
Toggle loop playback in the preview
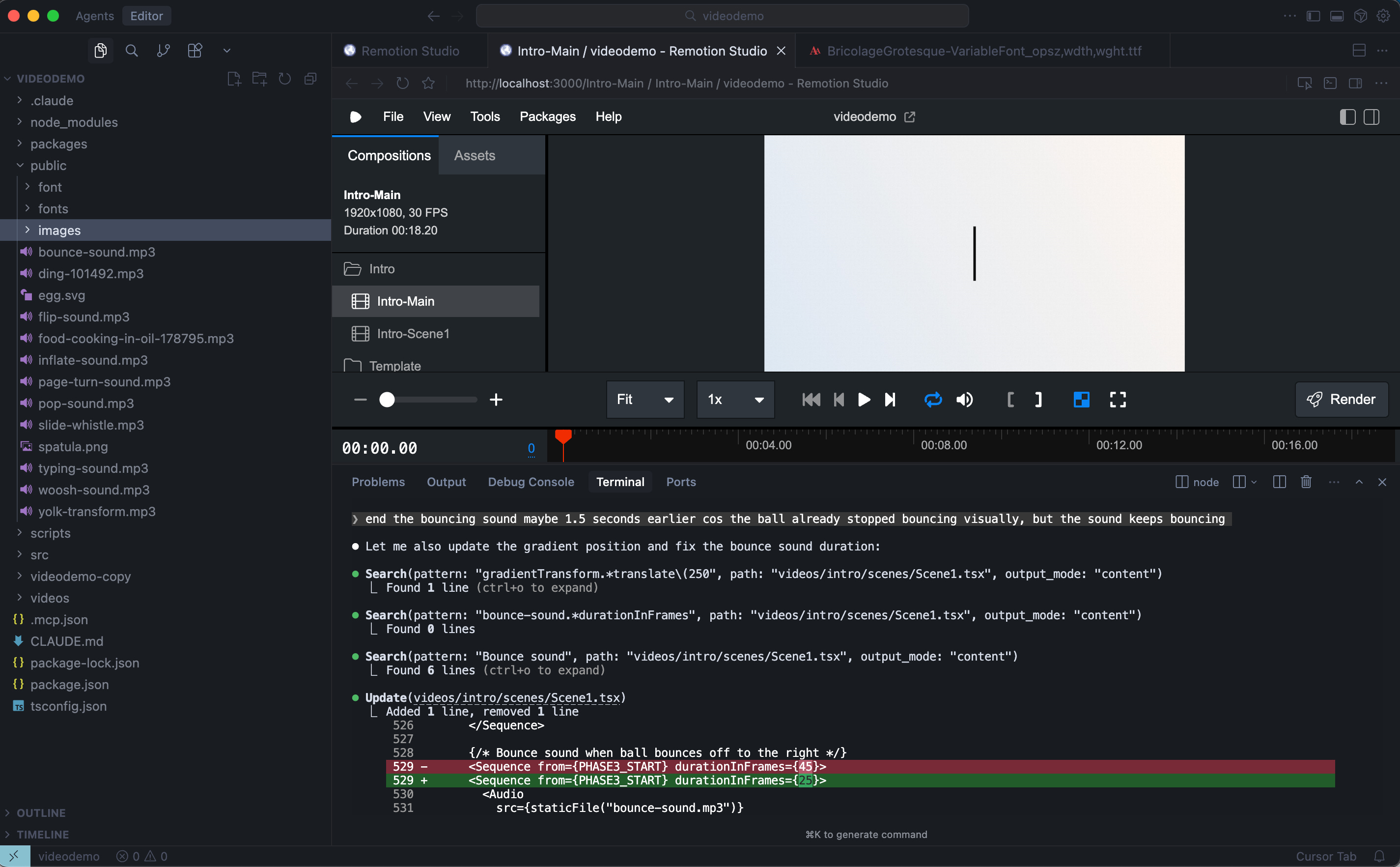(x=932, y=400)
